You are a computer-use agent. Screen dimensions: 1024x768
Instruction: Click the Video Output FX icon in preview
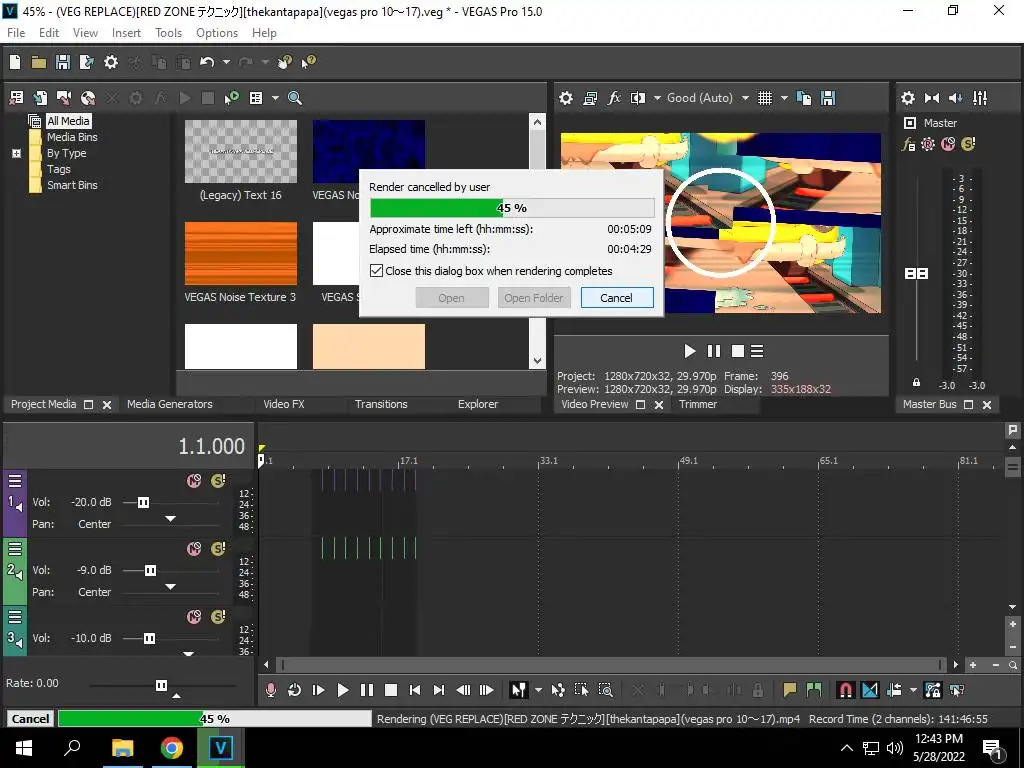pos(614,98)
